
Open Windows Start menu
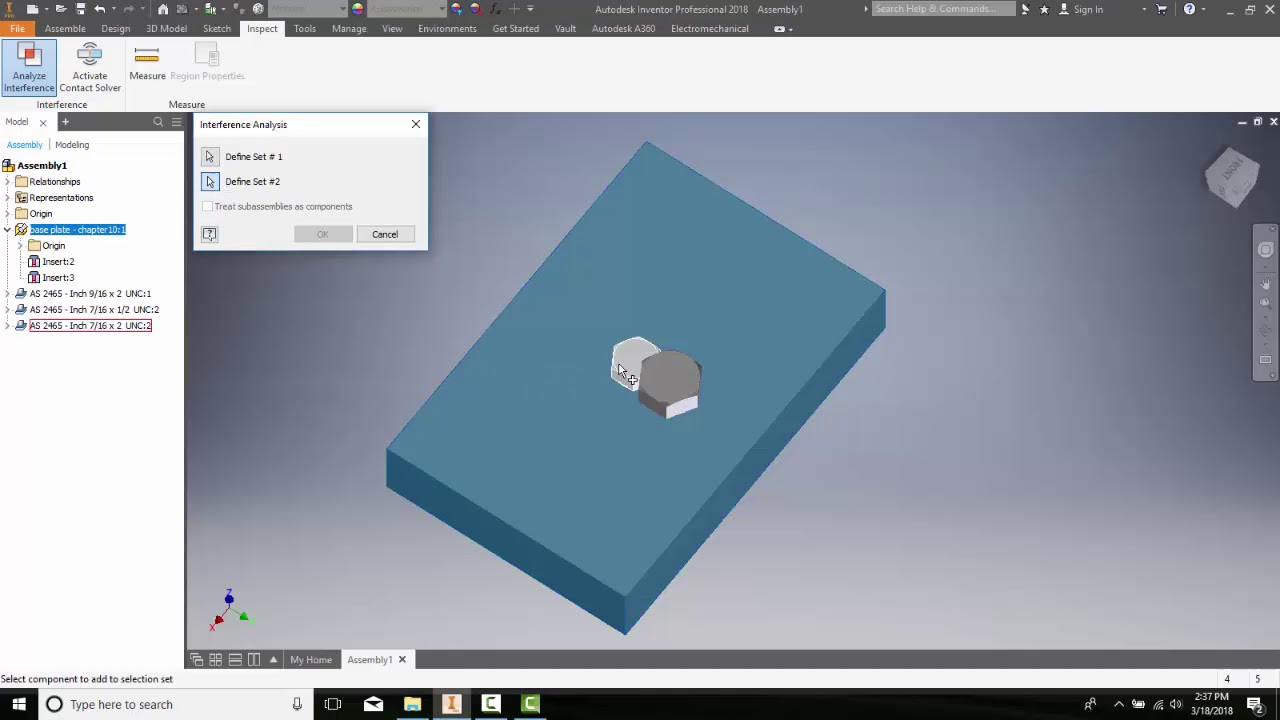[x=19, y=704]
